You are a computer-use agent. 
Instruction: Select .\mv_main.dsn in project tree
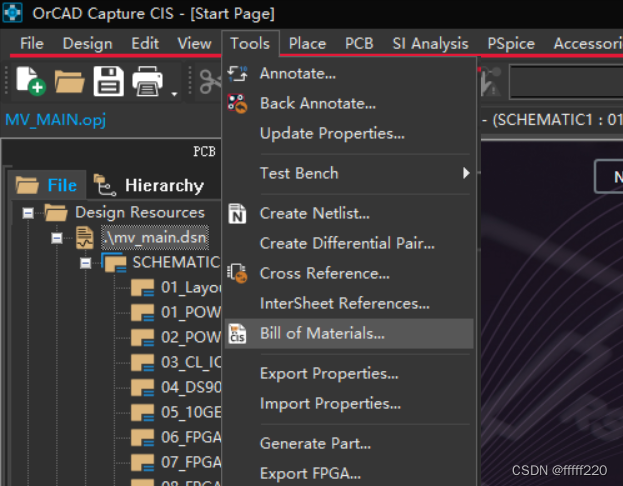pos(155,238)
